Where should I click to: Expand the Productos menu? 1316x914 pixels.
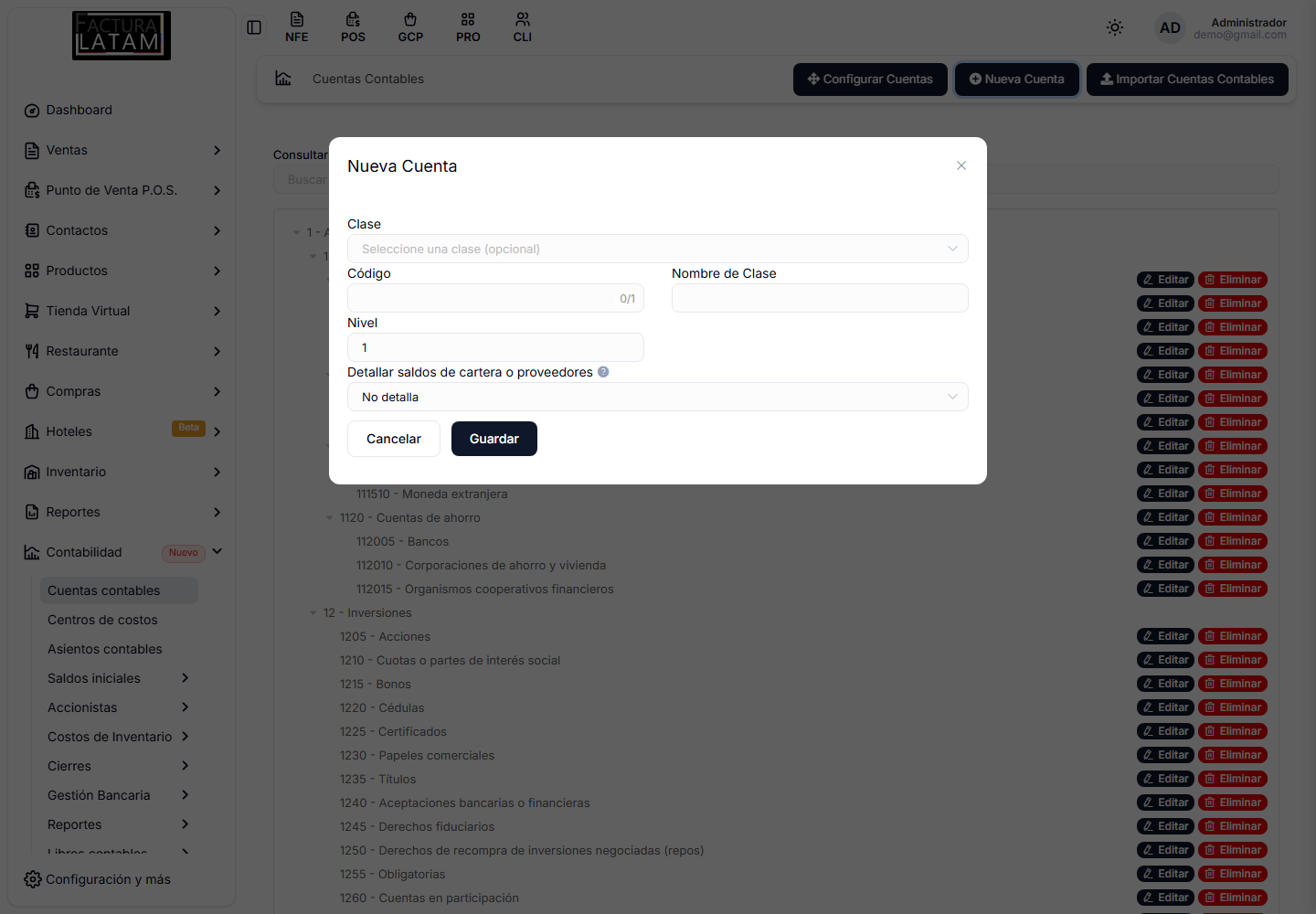[x=122, y=271]
